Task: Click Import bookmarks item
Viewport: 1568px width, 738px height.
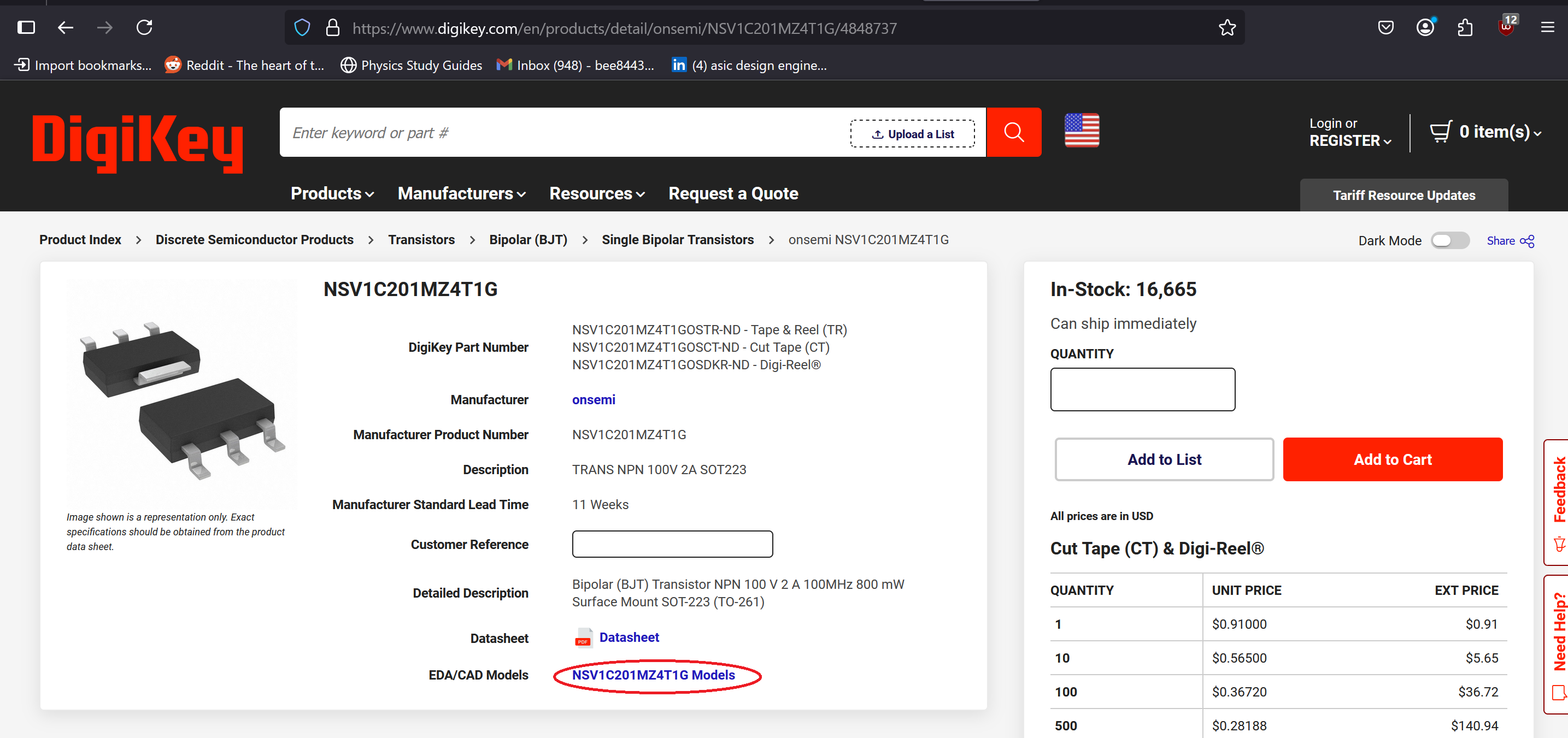Action: [83, 65]
